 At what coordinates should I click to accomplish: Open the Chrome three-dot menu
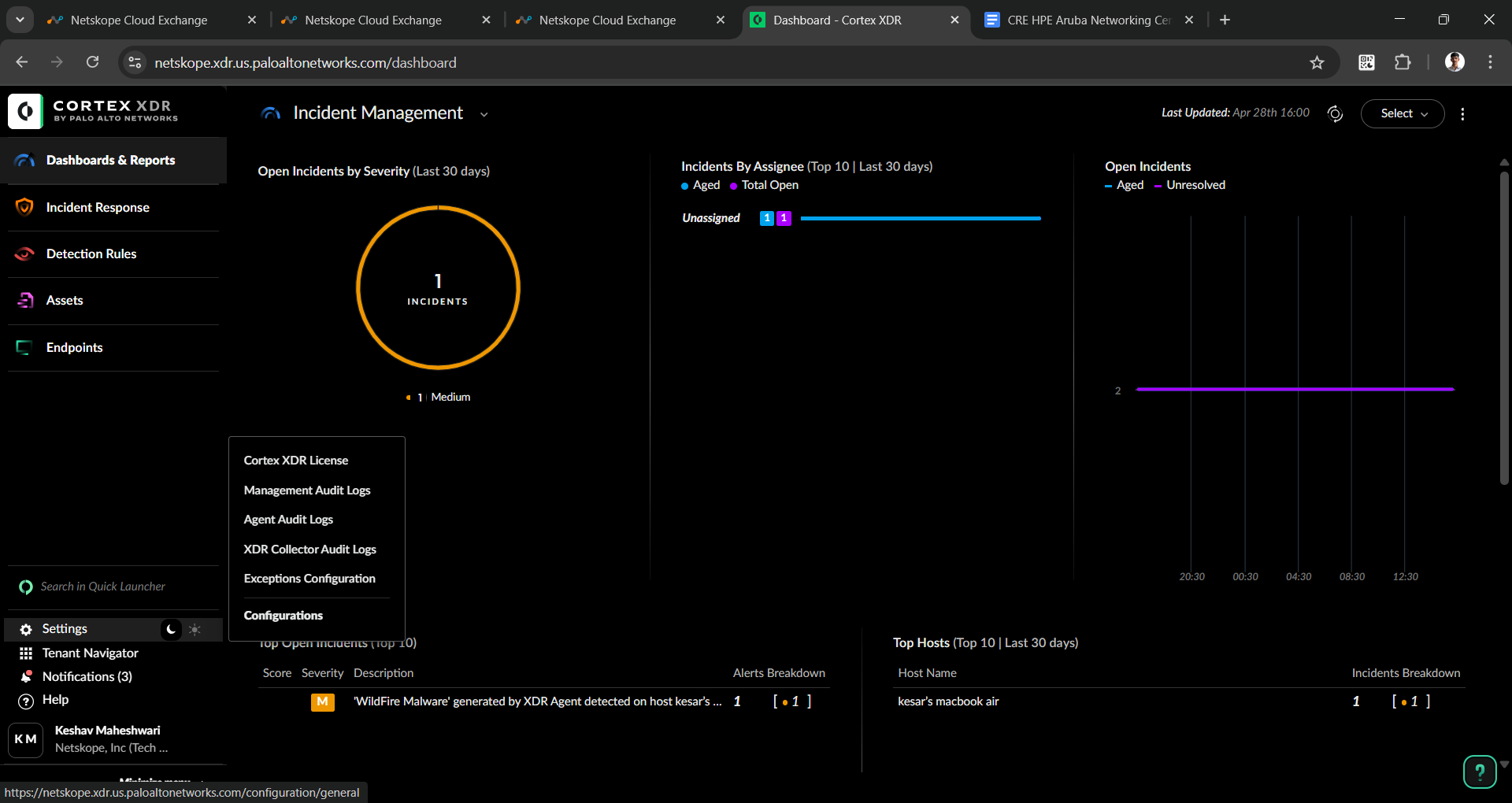(x=1490, y=62)
